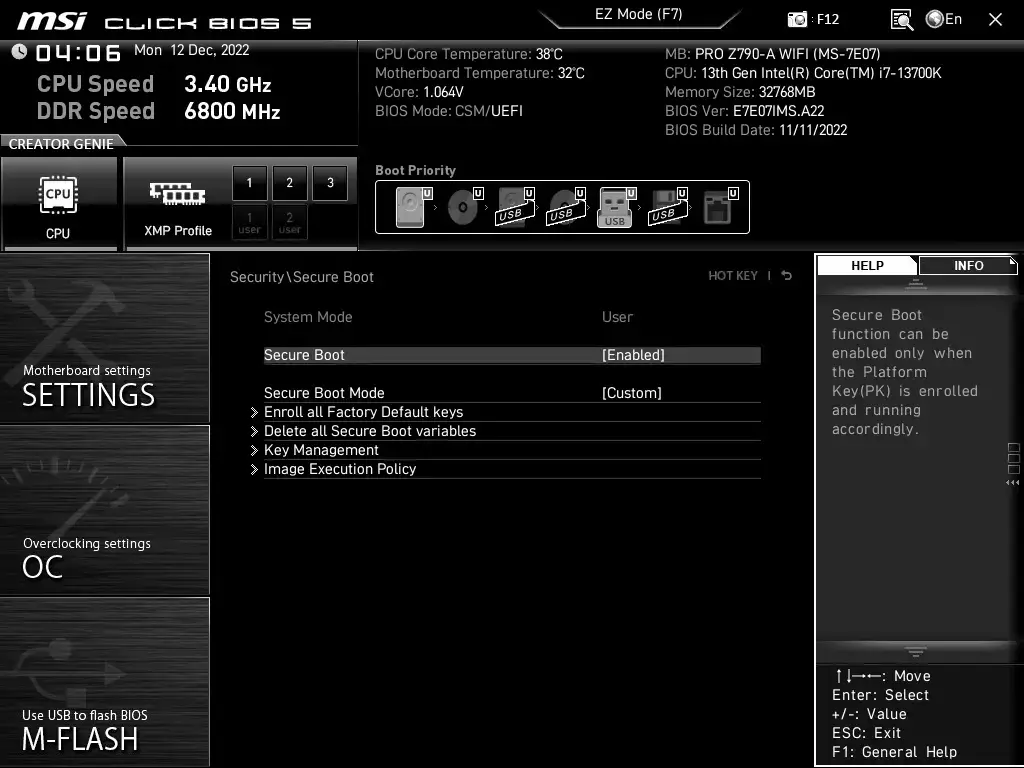Open the Secure Boot Mode [Custom] option
Viewport: 1024px width, 768px height.
pos(632,392)
